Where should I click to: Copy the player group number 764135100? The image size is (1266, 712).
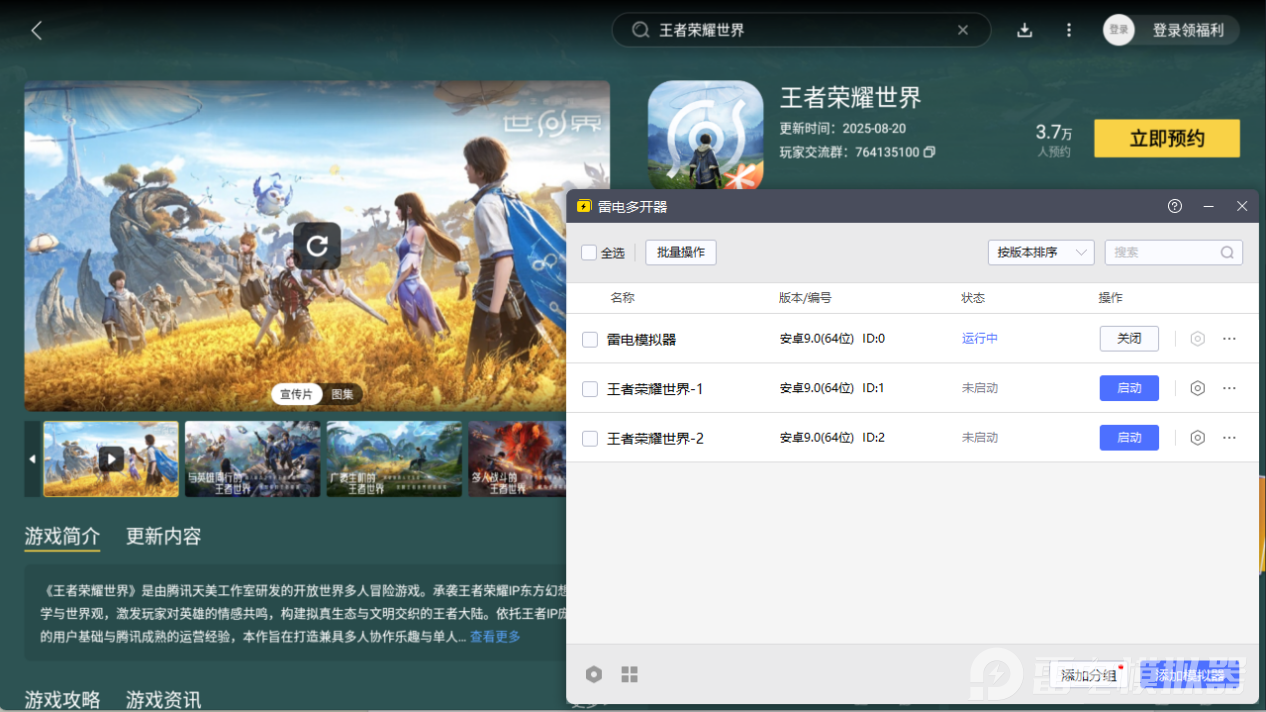[930, 153]
